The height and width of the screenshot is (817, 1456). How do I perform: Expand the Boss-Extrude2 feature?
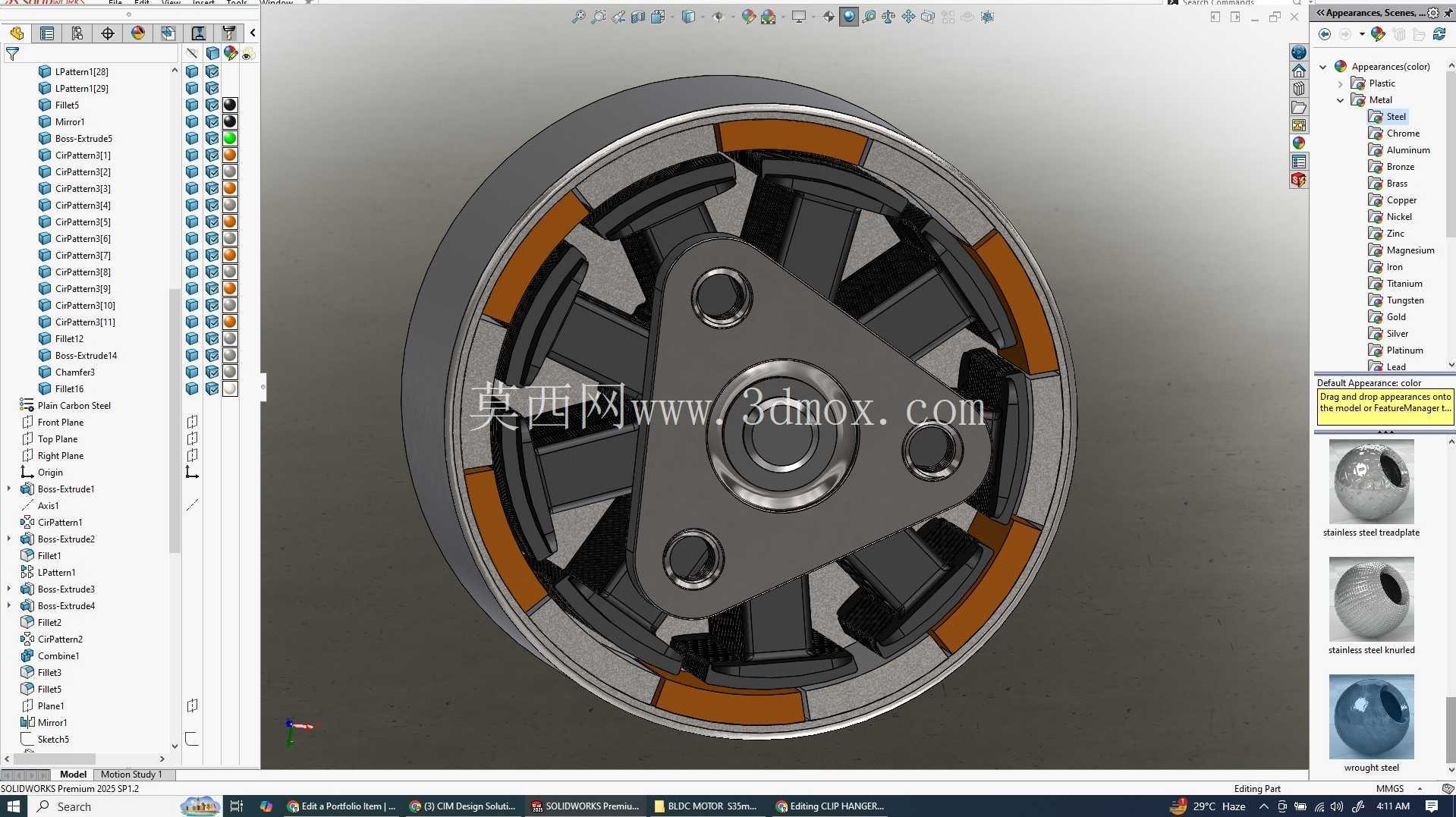point(9,539)
